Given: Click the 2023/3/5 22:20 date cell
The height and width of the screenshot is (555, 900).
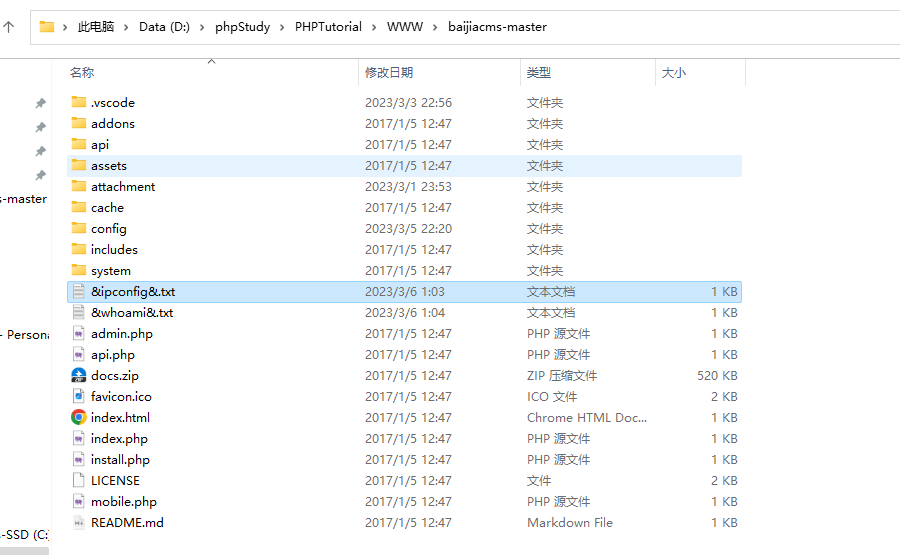Looking at the screenshot, I should click(408, 228).
